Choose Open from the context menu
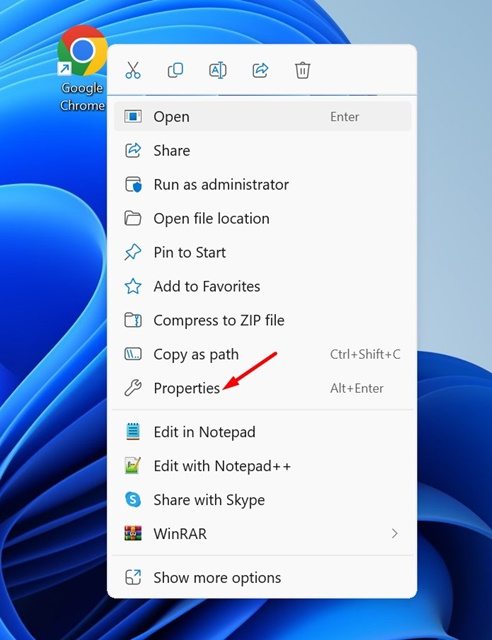 pos(263,117)
